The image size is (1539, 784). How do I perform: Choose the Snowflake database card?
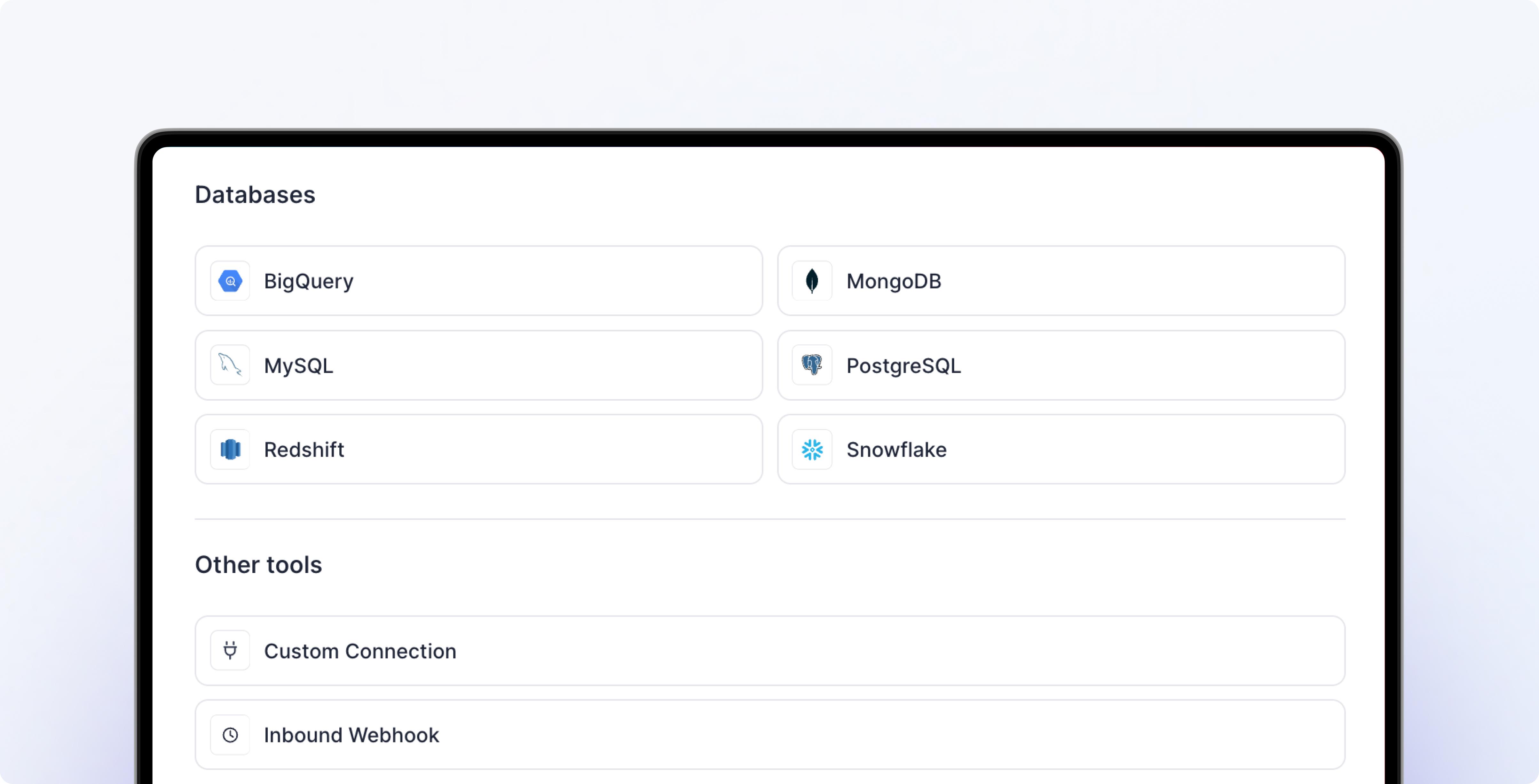point(1061,449)
